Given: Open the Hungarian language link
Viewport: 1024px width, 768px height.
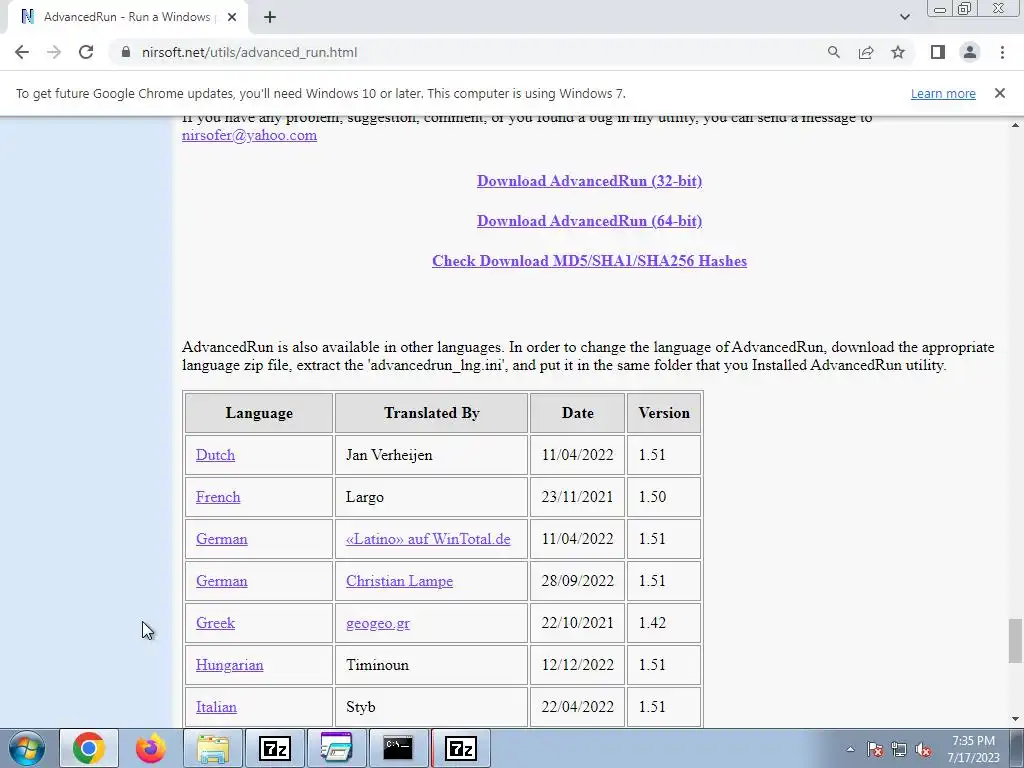Looking at the screenshot, I should [x=229, y=665].
